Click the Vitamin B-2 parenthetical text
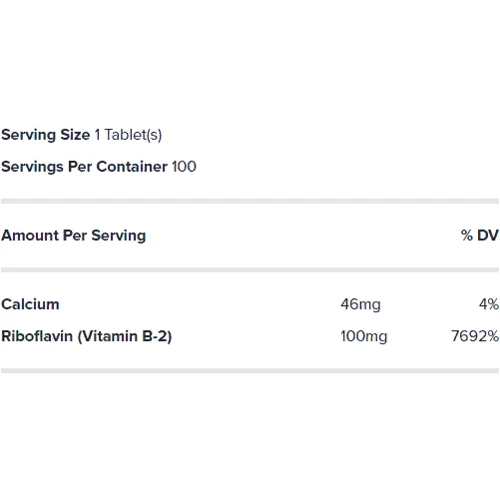The height and width of the screenshot is (500, 500). pos(125,336)
